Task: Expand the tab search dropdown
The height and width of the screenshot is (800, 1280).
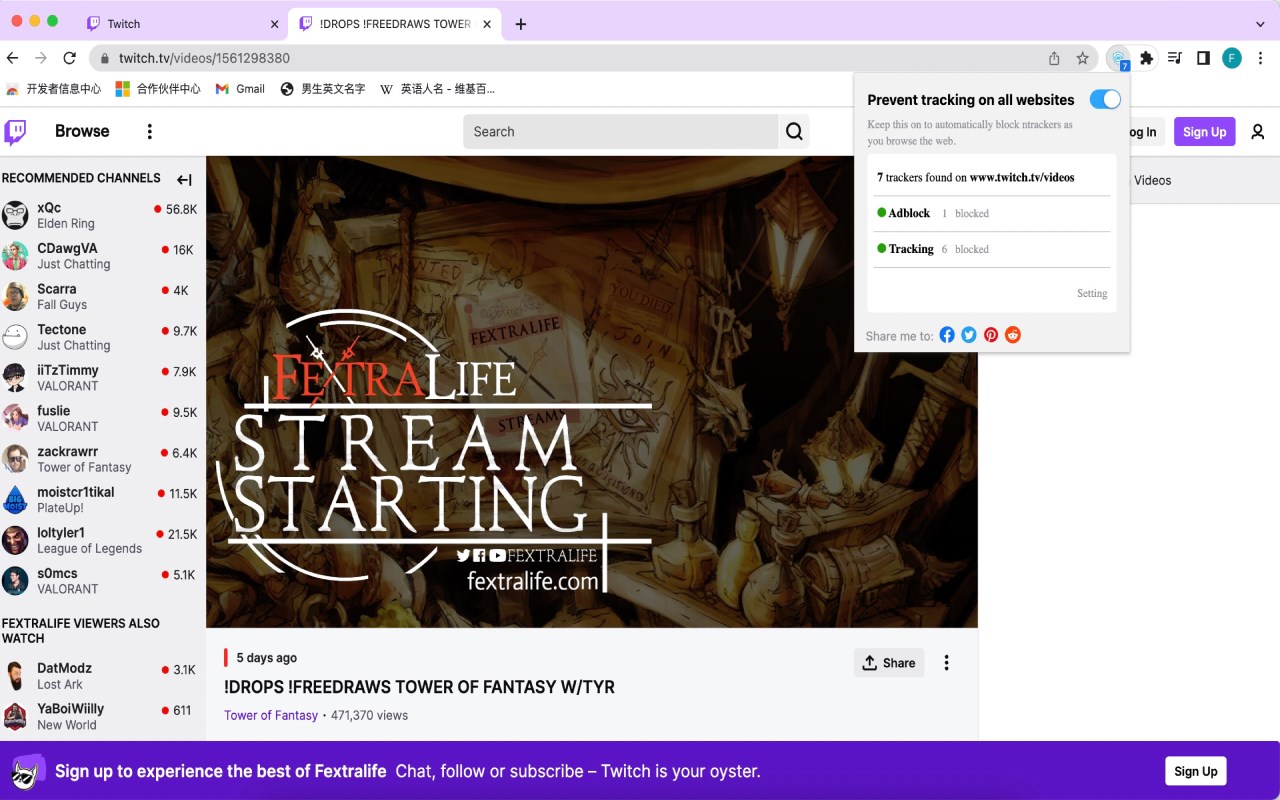Action: [x=1259, y=24]
